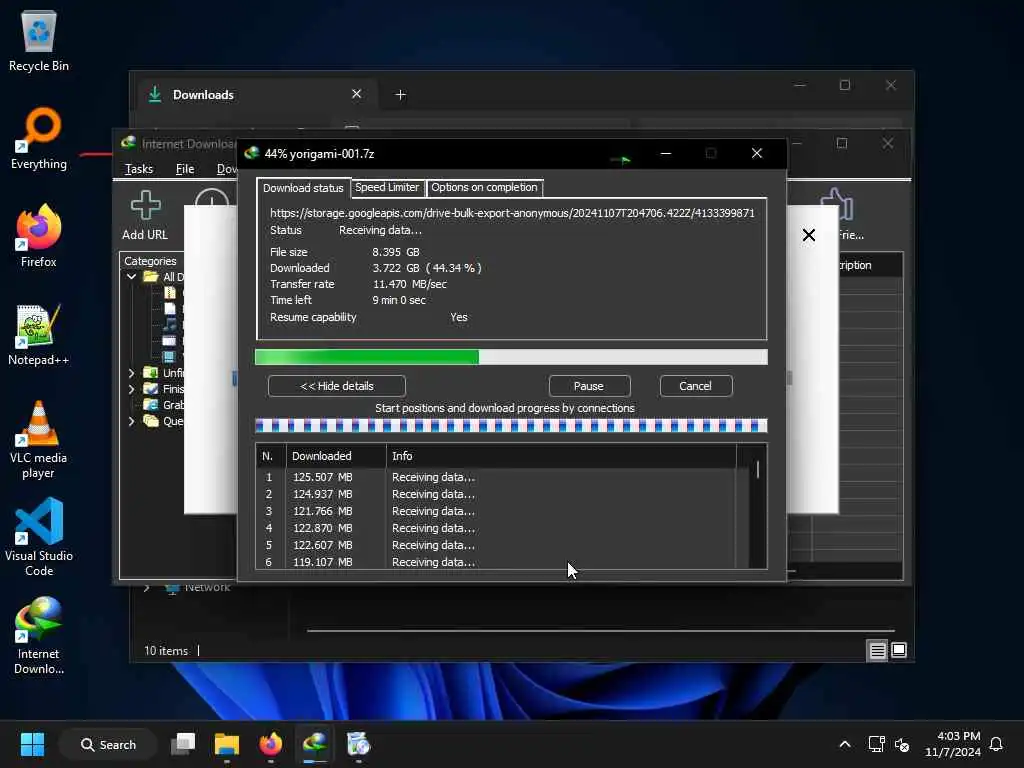Open Recycle Bin on the desktop
The image size is (1024, 768).
(x=39, y=41)
